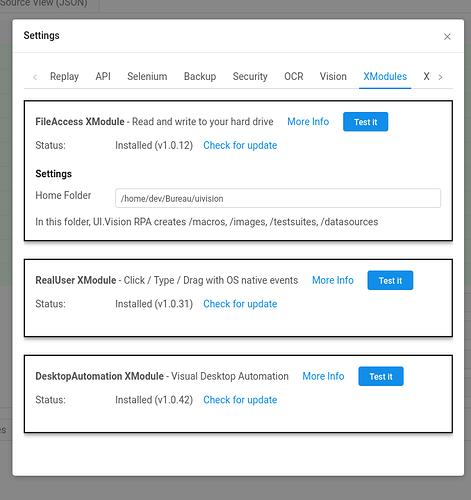Go to the Backup tab

tap(200, 77)
